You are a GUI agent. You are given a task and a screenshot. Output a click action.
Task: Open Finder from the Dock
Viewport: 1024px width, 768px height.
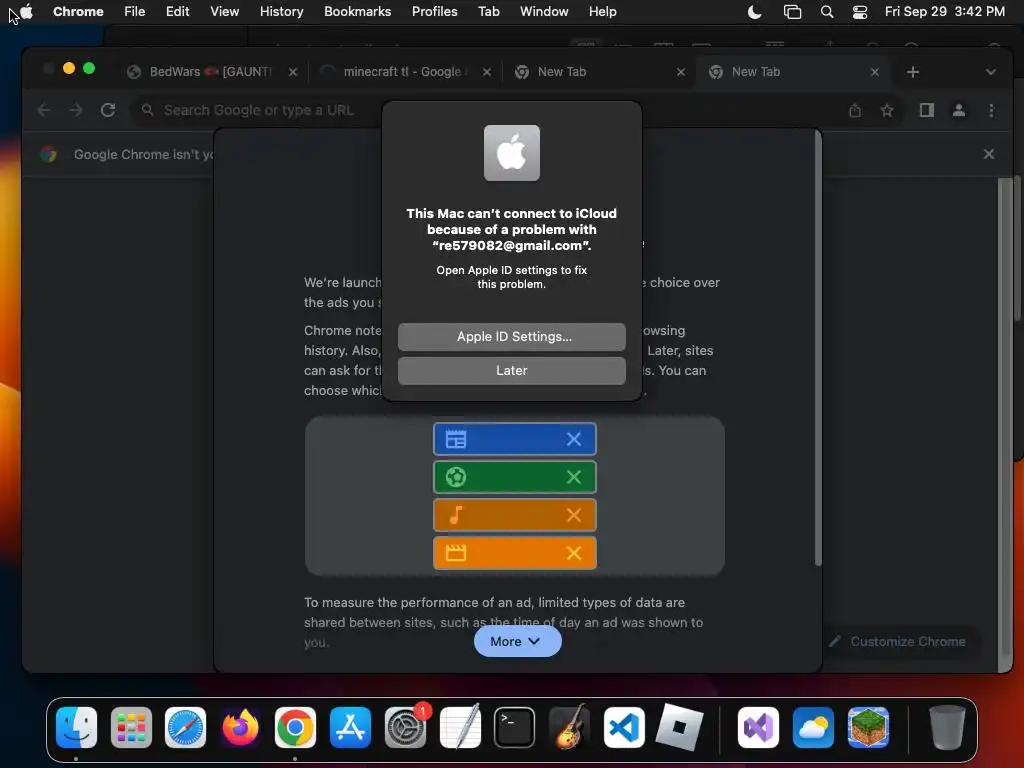(76, 726)
